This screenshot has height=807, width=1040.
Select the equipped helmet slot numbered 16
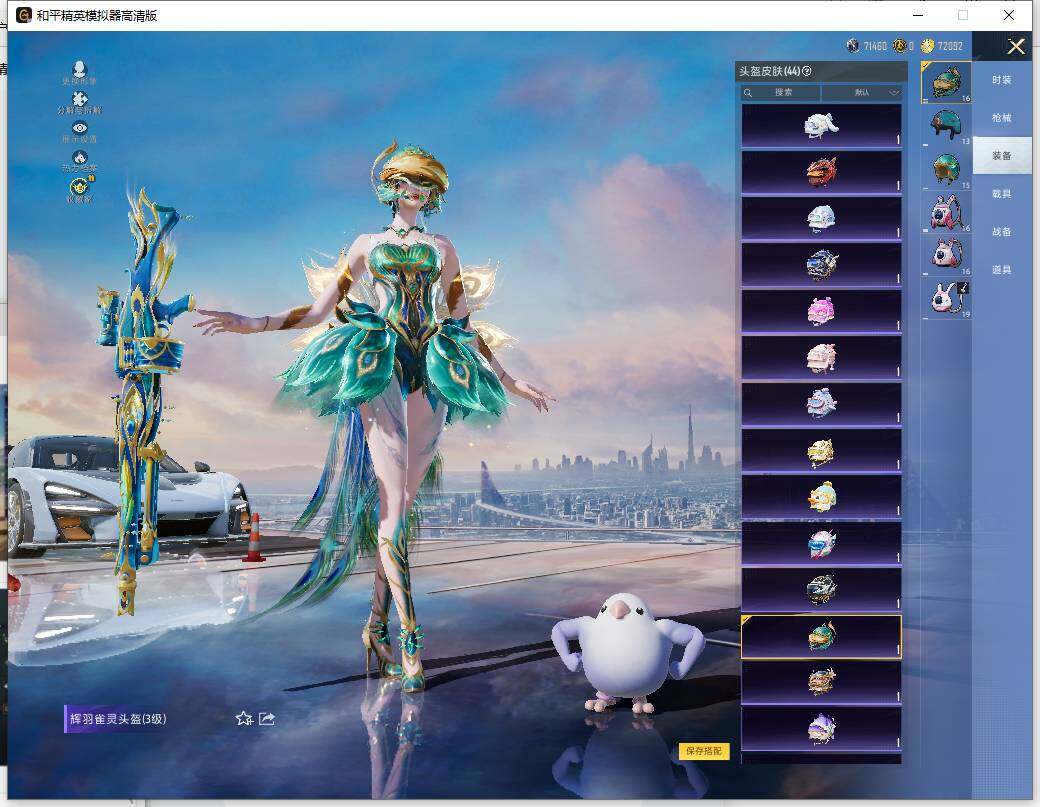click(946, 82)
